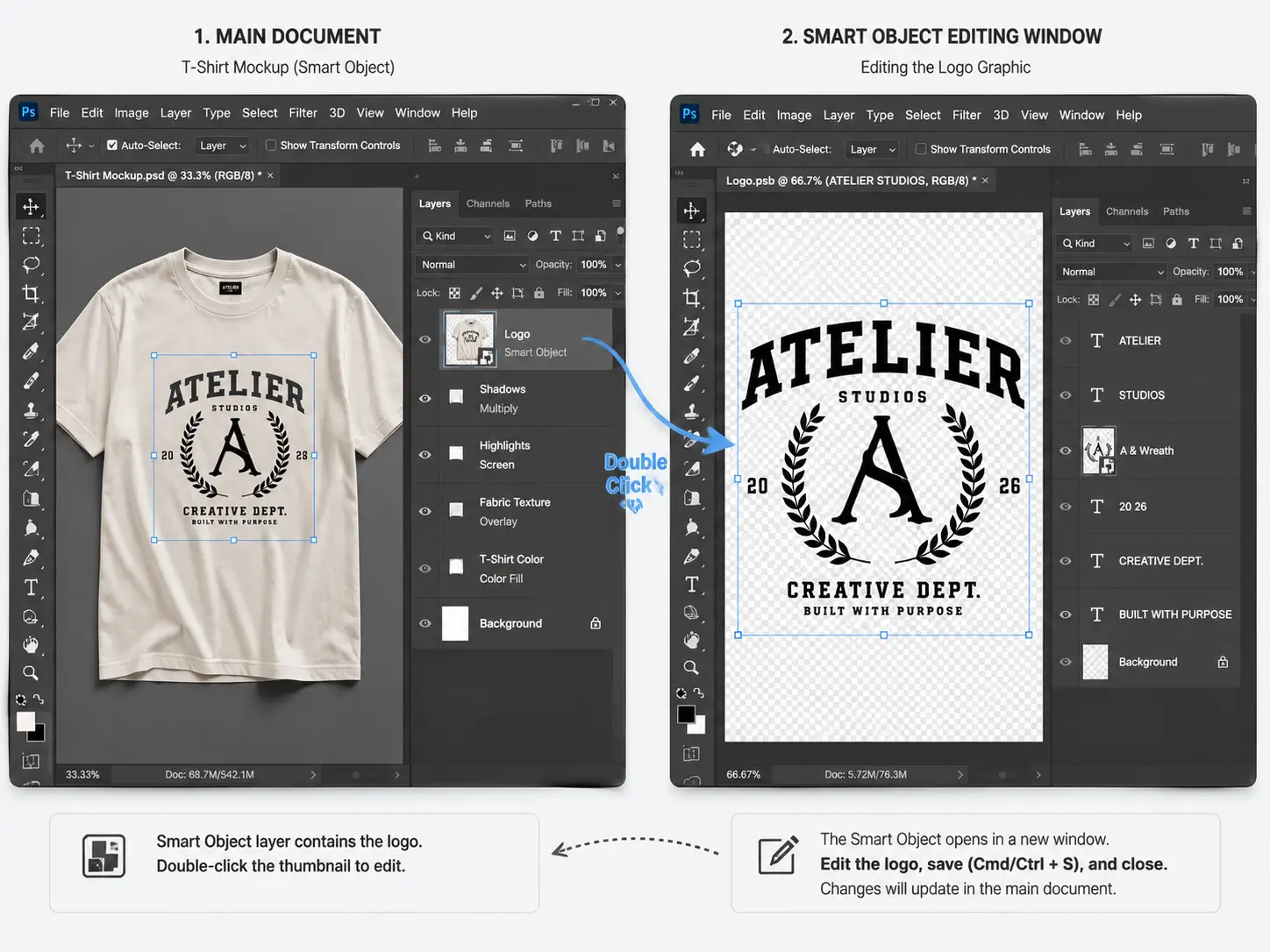This screenshot has height=952, width=1270.
Task: Select the Zoom tool in the T-Shirt Mockup window
Action: [x=31, y=673]
